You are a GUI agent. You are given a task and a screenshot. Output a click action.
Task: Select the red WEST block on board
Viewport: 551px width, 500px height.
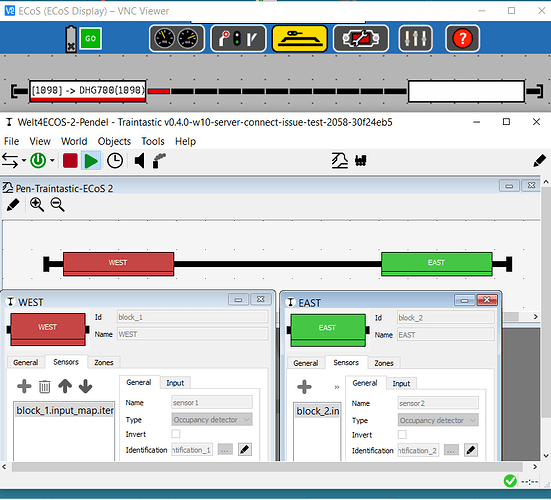coord(118,264)
